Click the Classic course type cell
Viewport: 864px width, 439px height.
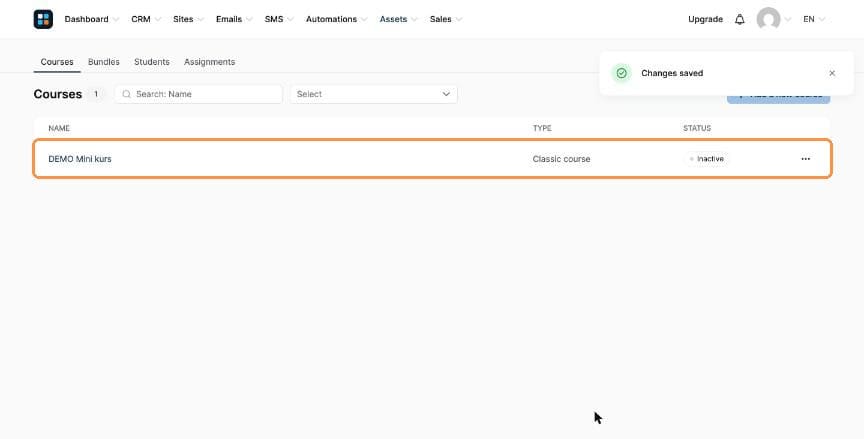(x=561, y=159)
